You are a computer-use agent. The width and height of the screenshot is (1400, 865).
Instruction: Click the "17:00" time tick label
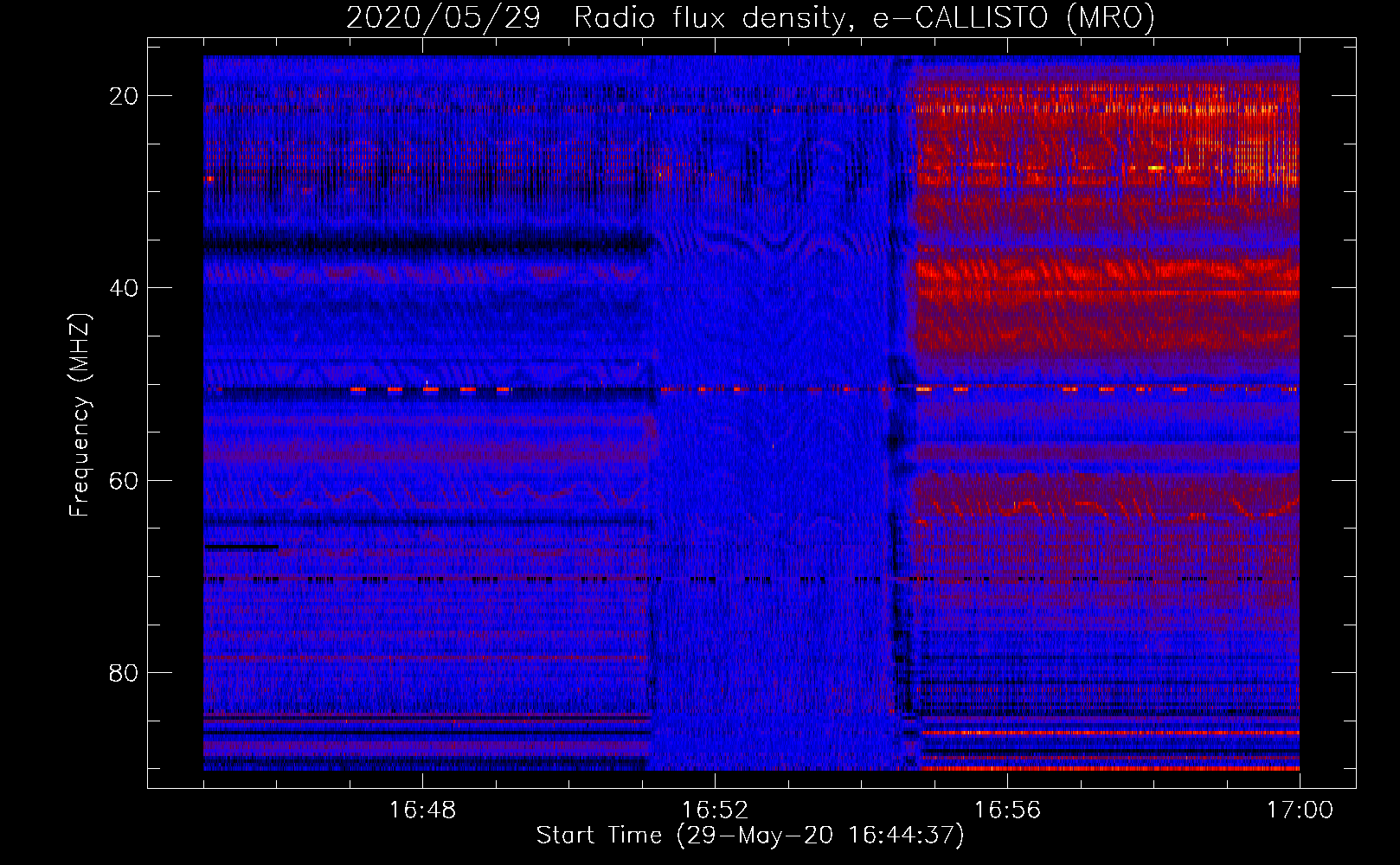(x=1300, y=811)
